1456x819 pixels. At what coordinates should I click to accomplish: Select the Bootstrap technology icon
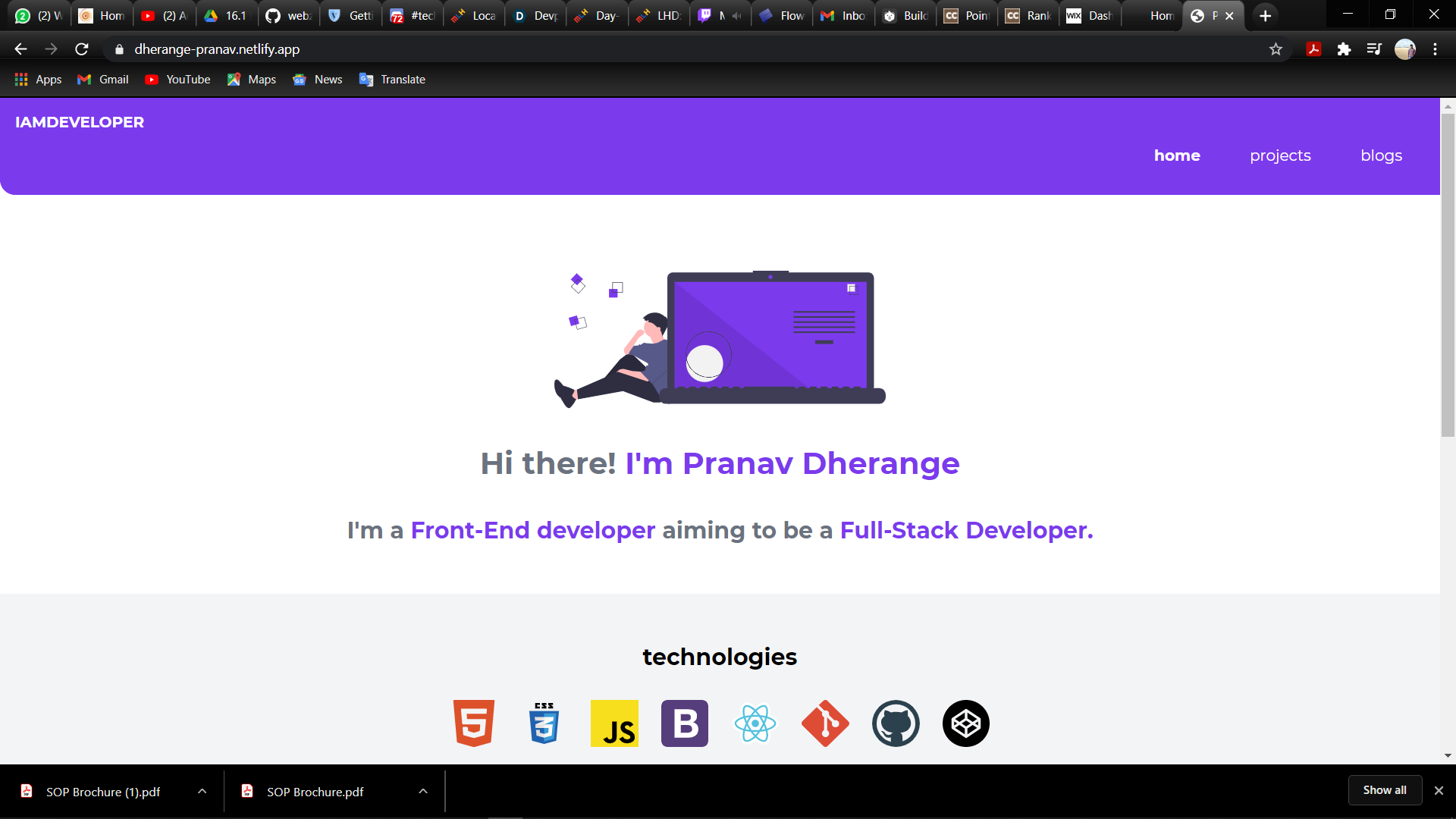(684, 723)
